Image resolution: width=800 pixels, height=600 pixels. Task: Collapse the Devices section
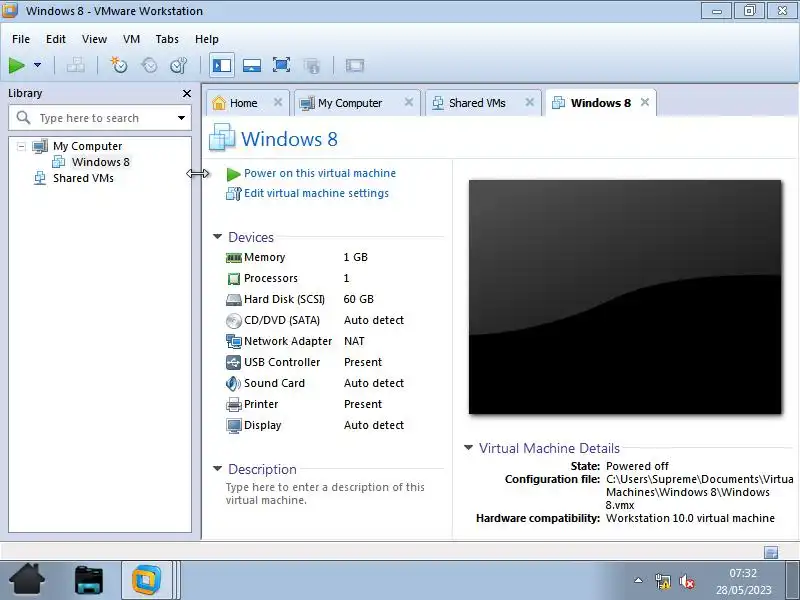click(x=217, y=237)
